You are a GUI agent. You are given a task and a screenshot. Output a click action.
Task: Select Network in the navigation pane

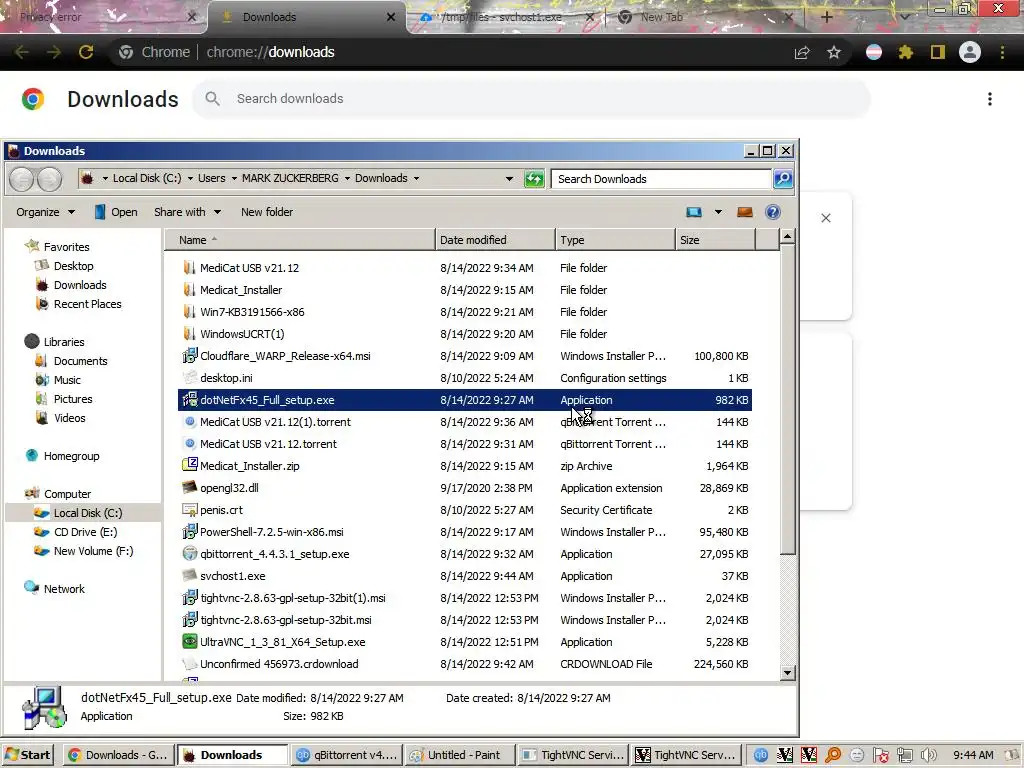click(x=64, y=588)
